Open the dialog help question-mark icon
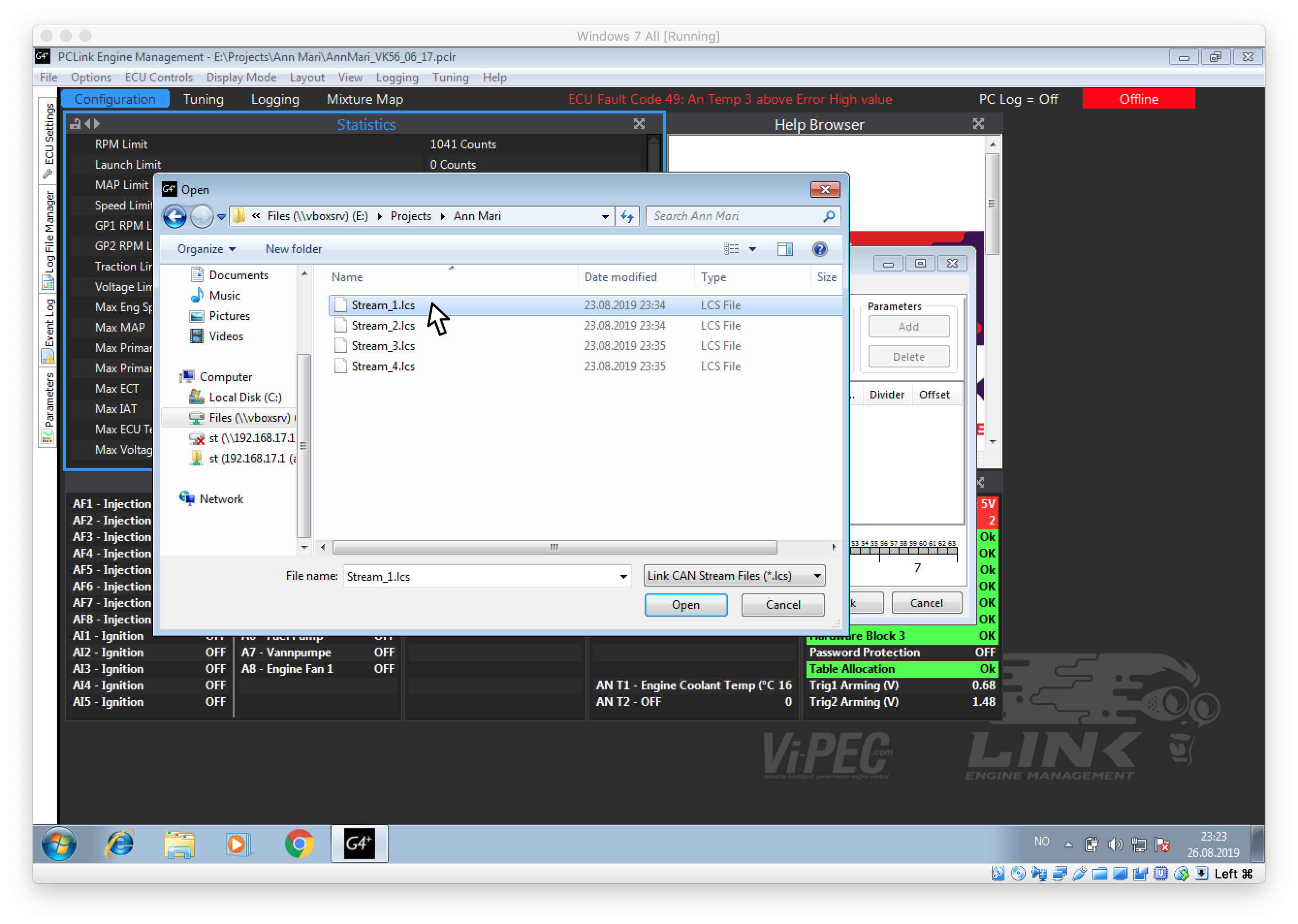Screen dimensions: 1298x924 tap(820, 249)
